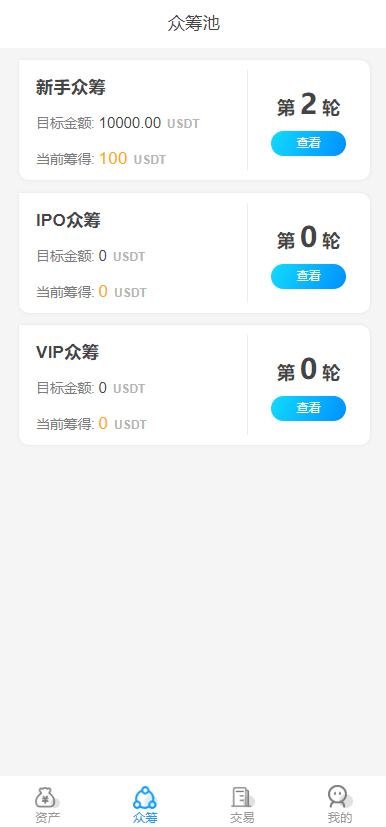
Task: Select the 众筹 triangle nodes icon
Action: click(145, 797)
